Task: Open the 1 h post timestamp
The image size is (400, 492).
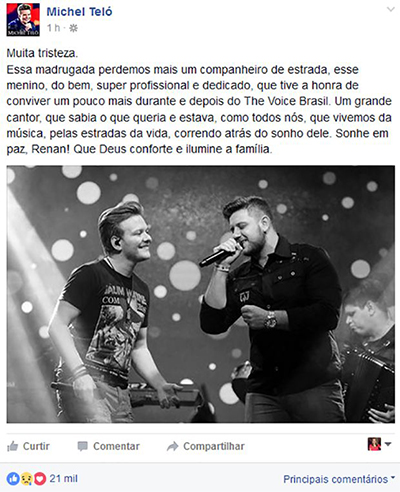Action: click(x=53, y=28)
